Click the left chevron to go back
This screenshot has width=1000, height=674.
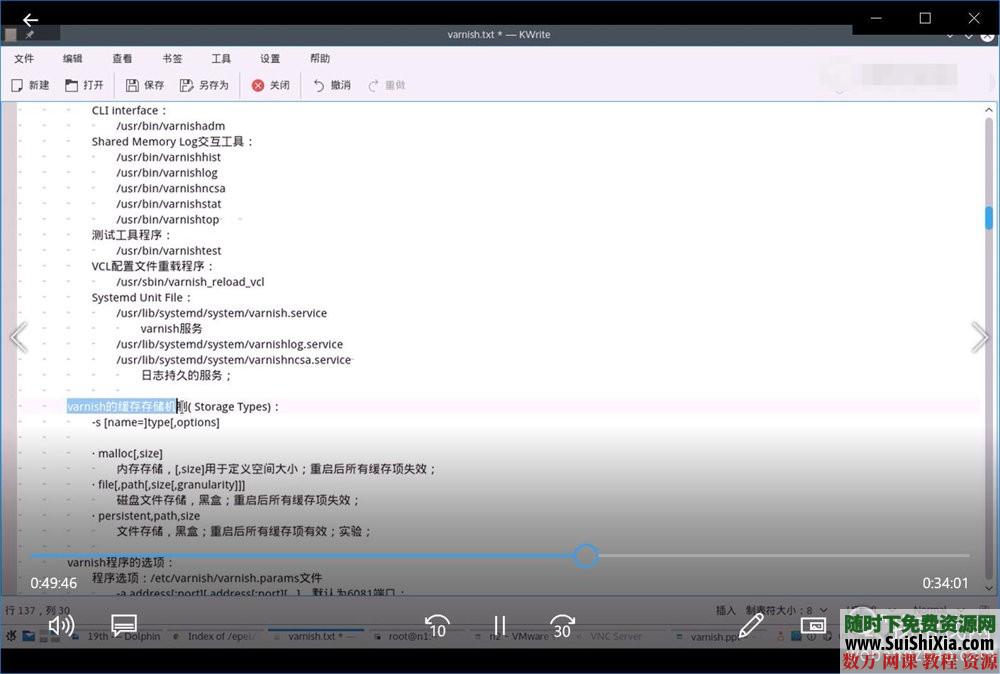(19, 337)
